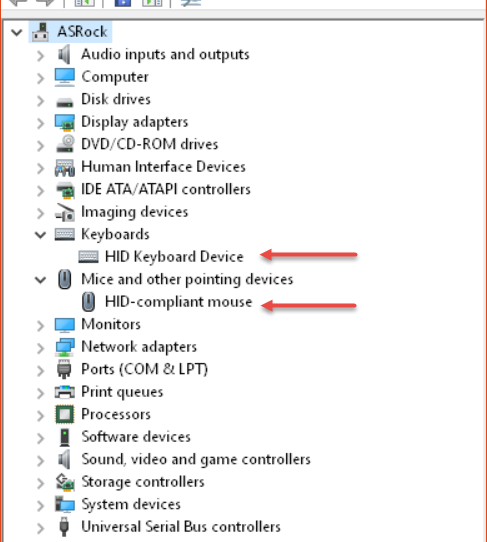The width and height of the screenshot is (487, 542).
Task: Click the Universal Serial Bus controllers icon
Action: (64, 526)
